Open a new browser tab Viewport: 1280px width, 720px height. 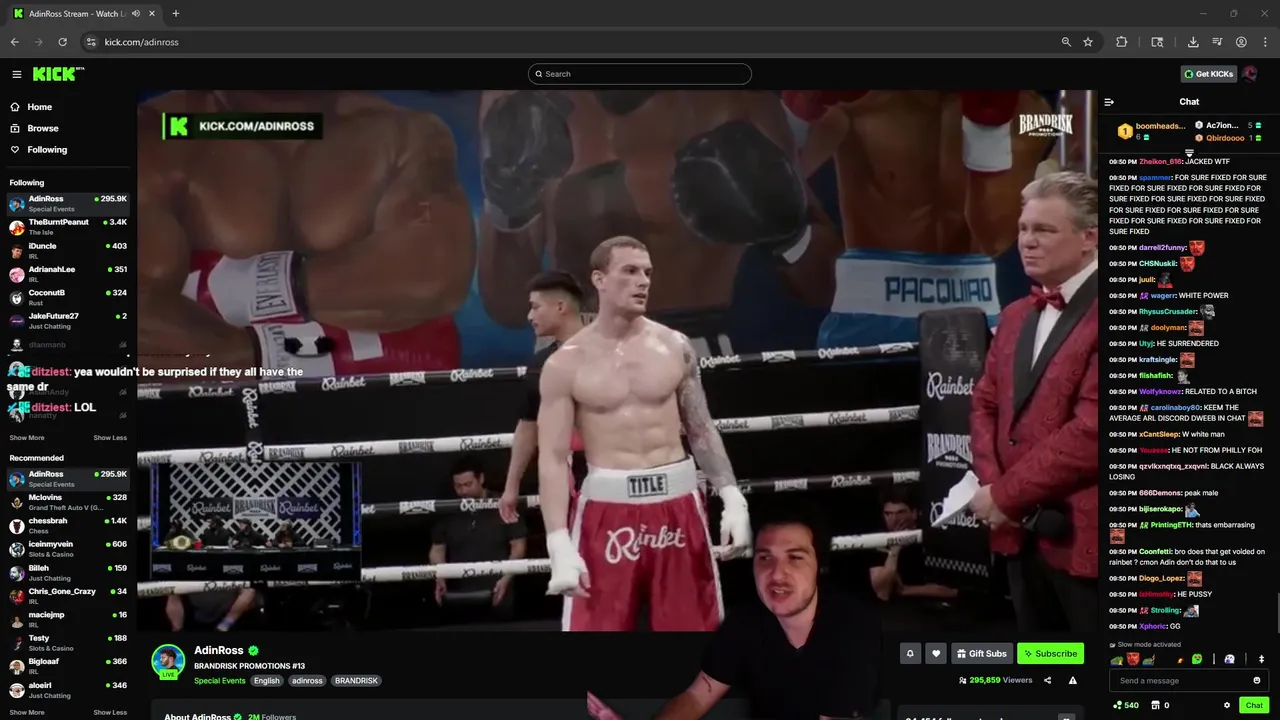coord(176,14)
